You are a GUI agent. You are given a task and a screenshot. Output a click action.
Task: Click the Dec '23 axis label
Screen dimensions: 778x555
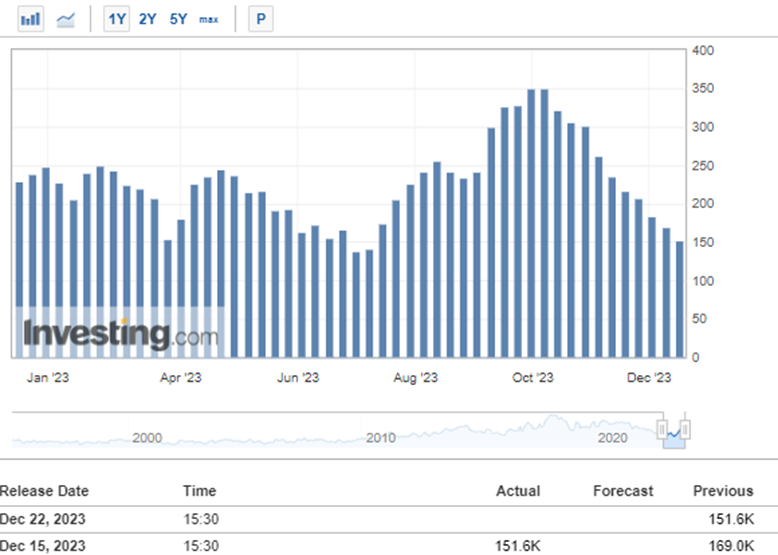coord(649,378)
